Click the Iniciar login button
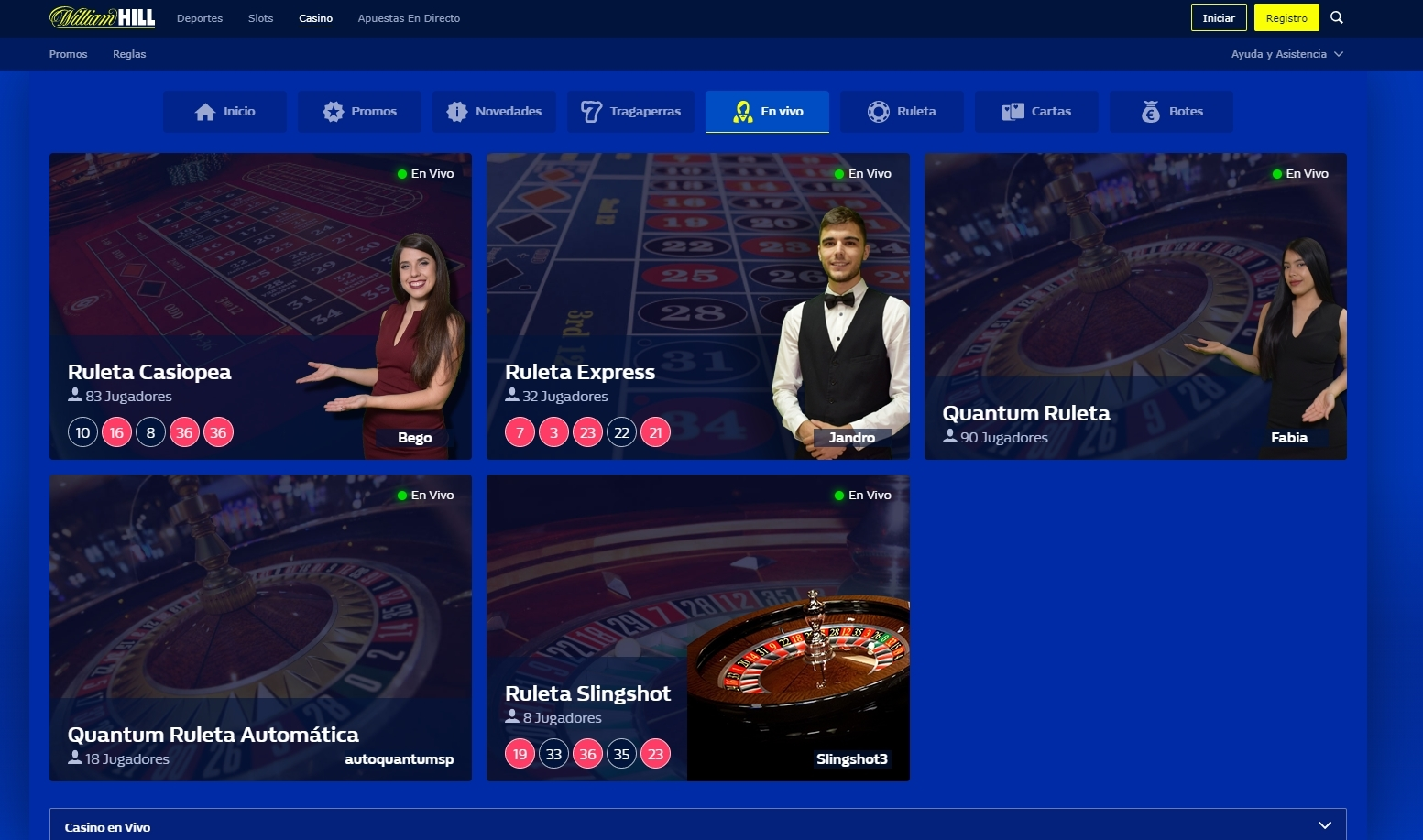Screen dimensions: 1423x840 1219,17
